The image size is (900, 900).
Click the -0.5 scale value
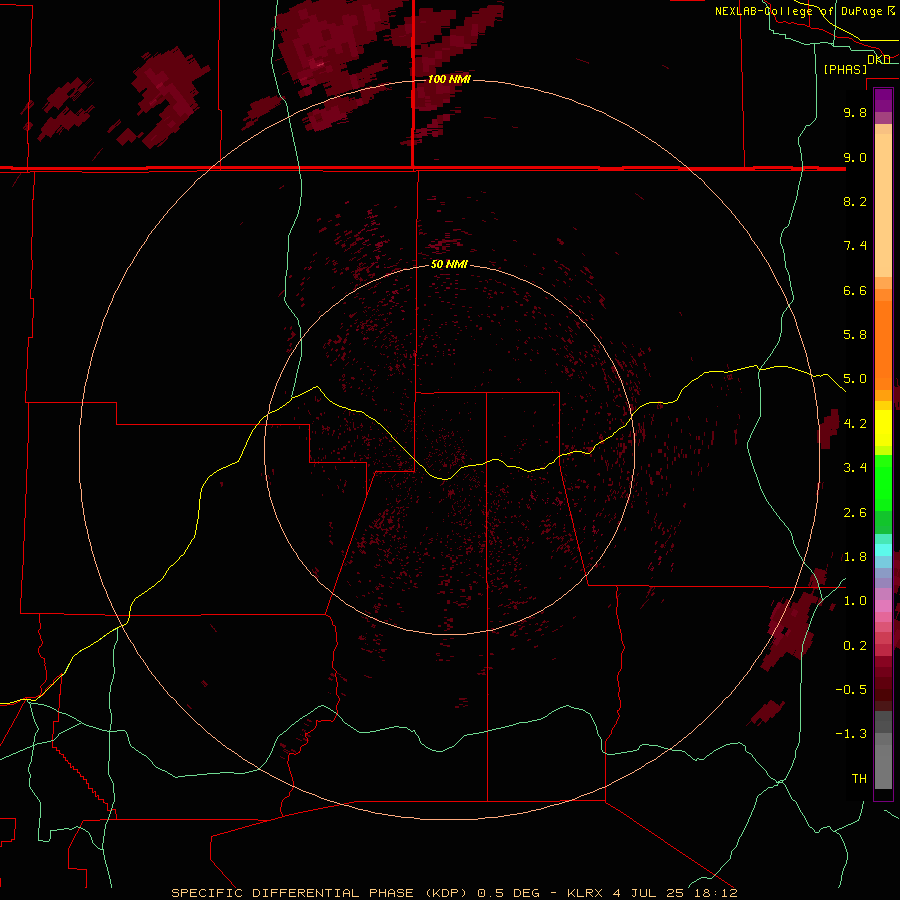851,690
